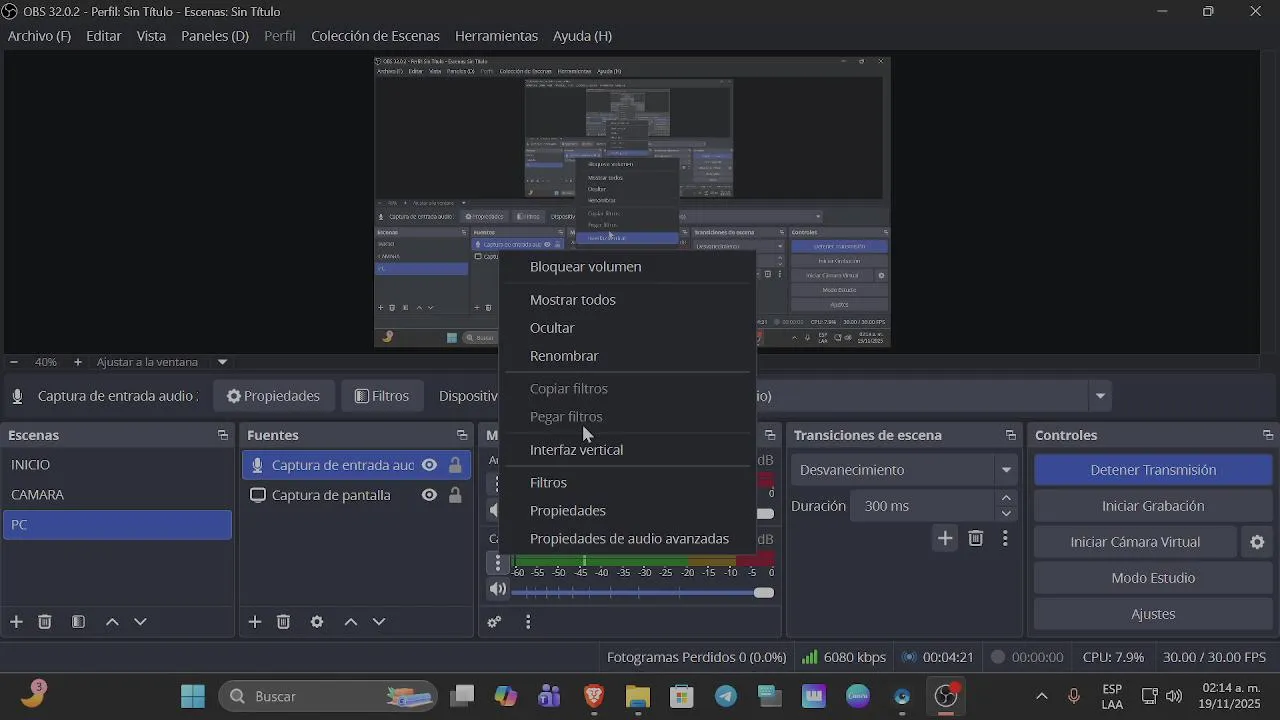This screenshot has width=1280, height=720.
Task: Mute channel via speaker icon below green meter
Action: pos(497,590)
